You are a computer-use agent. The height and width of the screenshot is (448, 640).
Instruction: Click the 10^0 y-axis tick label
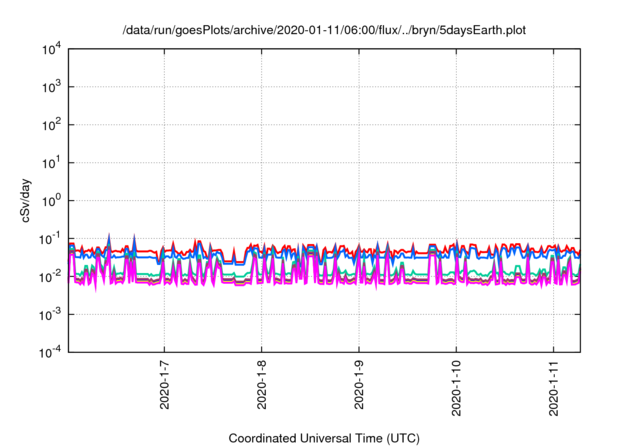click(51, 201)
